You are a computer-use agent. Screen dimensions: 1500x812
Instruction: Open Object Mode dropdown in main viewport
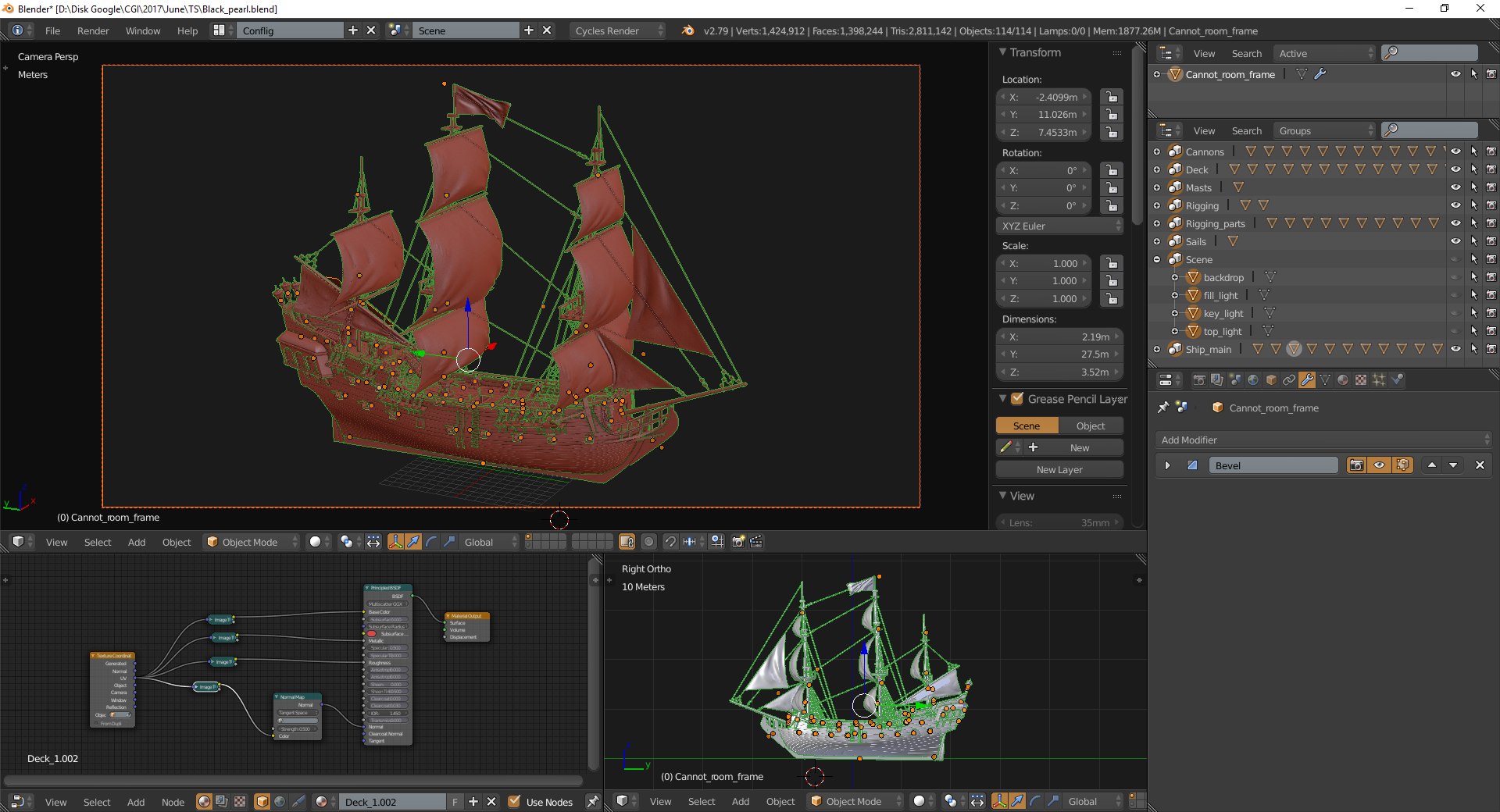[252, 542]
